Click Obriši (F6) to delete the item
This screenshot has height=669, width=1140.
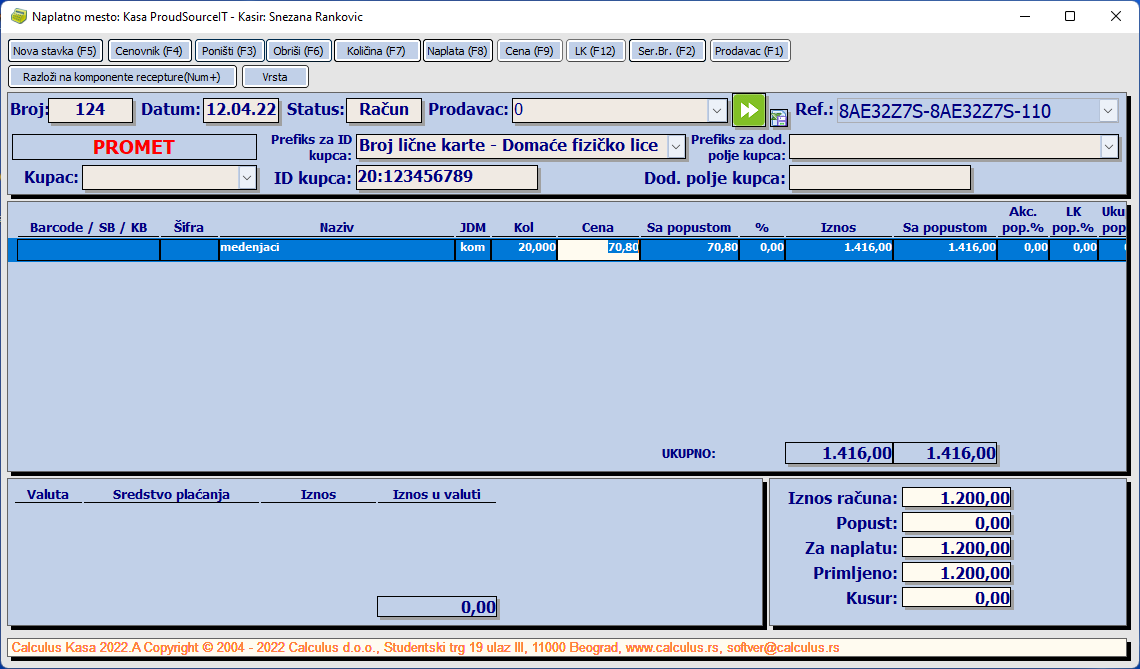pos(299,51)
